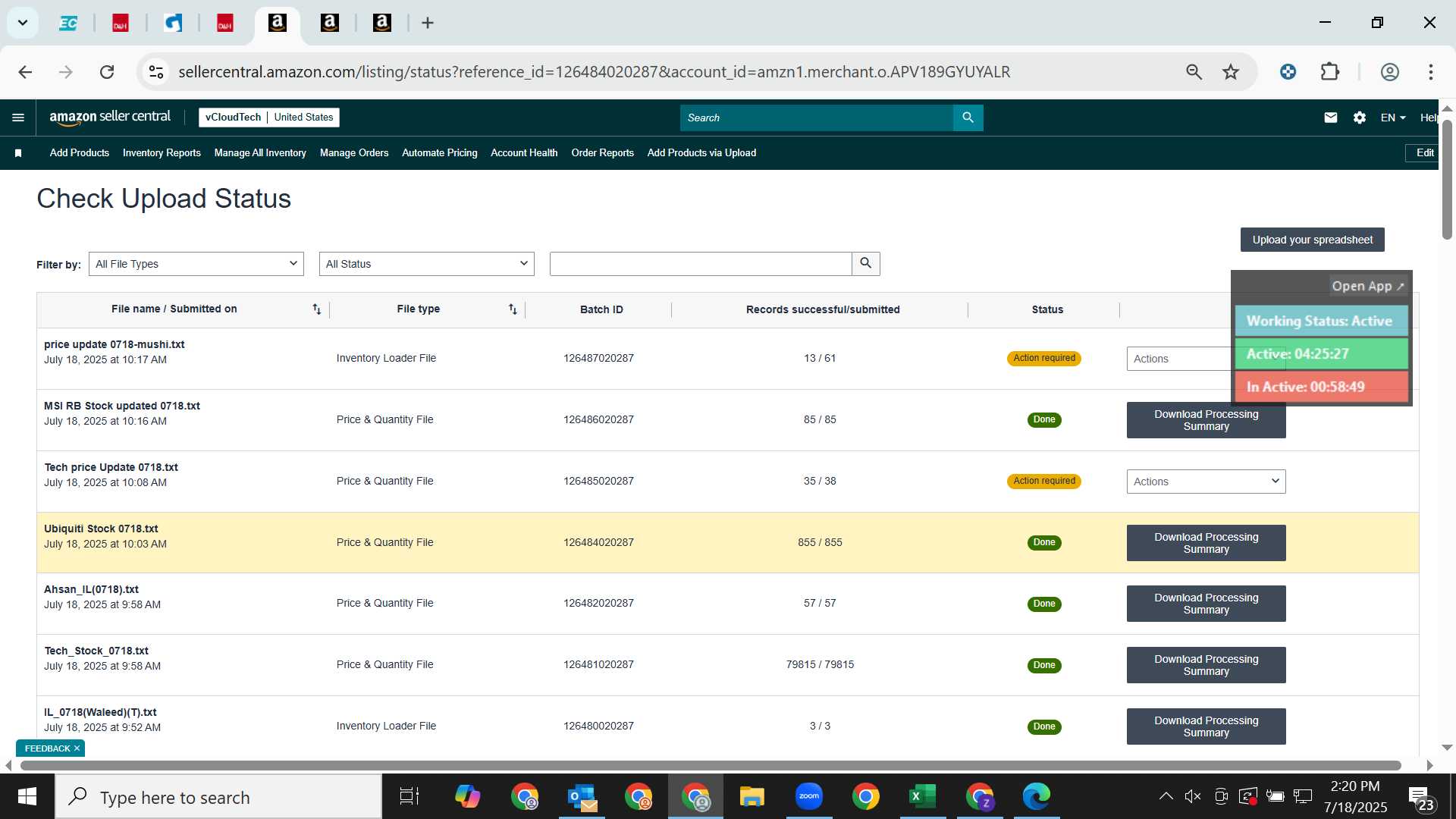
Task: Click the Seller Central search field
Action: (817, 118)
